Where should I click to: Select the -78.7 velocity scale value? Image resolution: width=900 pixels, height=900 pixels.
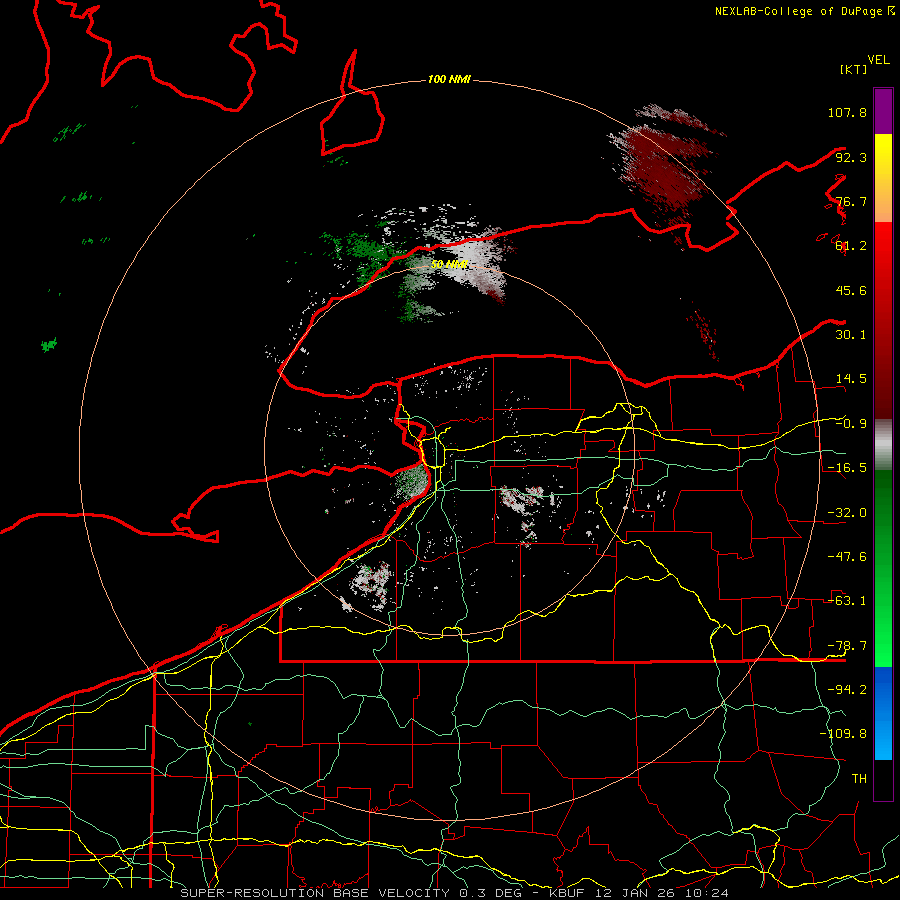coord(847,646)
